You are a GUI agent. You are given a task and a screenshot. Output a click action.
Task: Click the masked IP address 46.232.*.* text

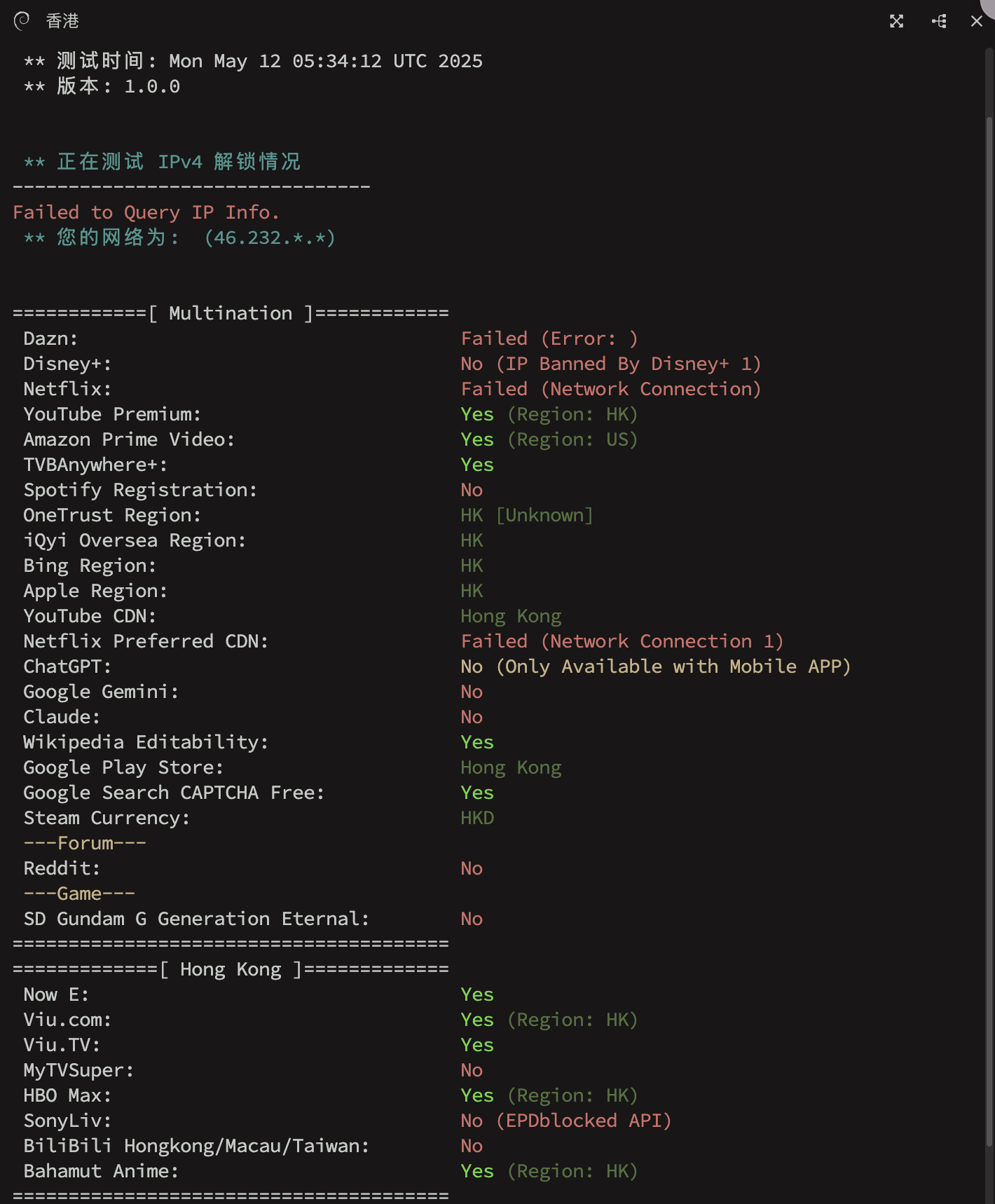[x=270, y=238]
